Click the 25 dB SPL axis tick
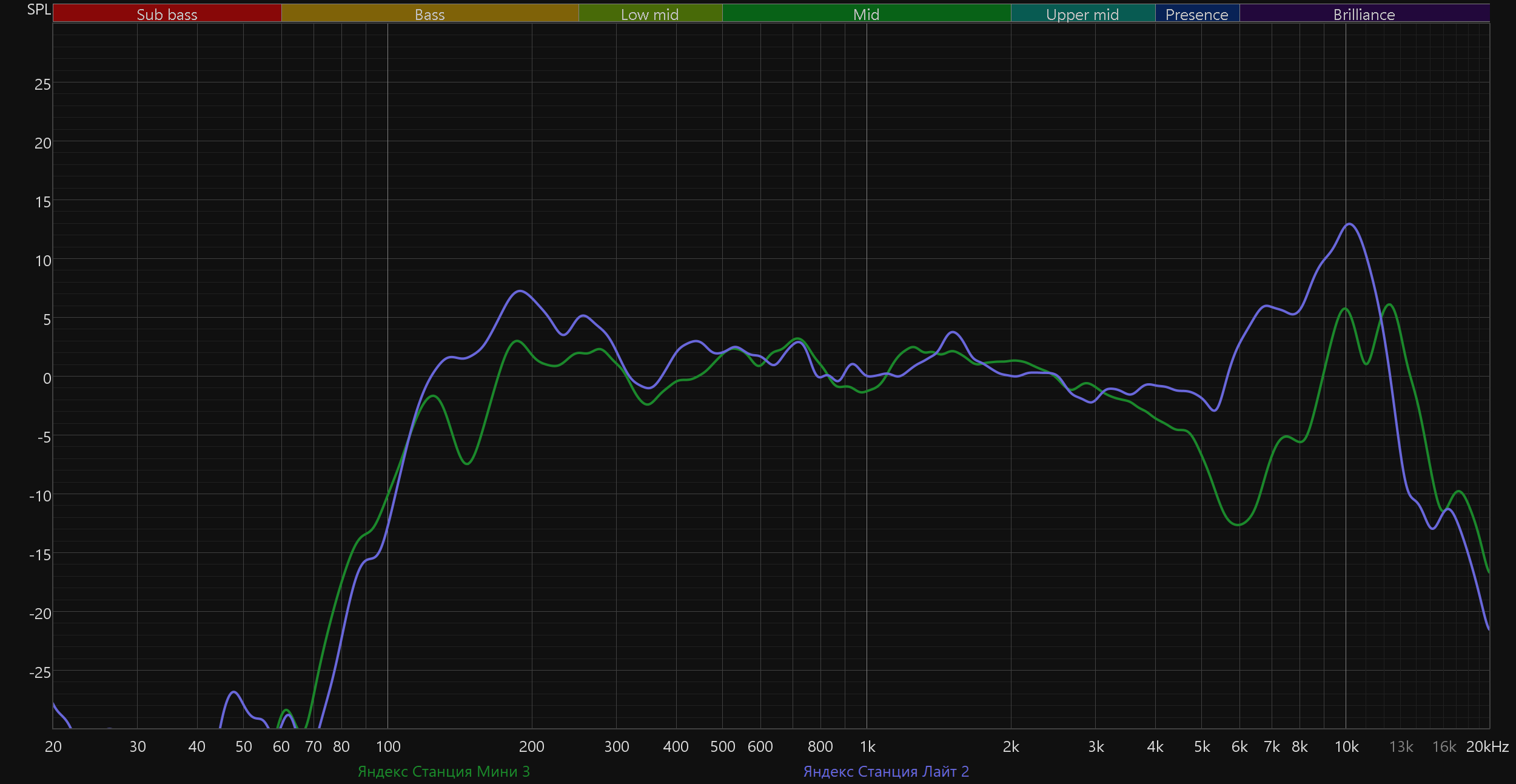Image resolution: width=1516 pixels, height=784 pixels. (42, 84)
